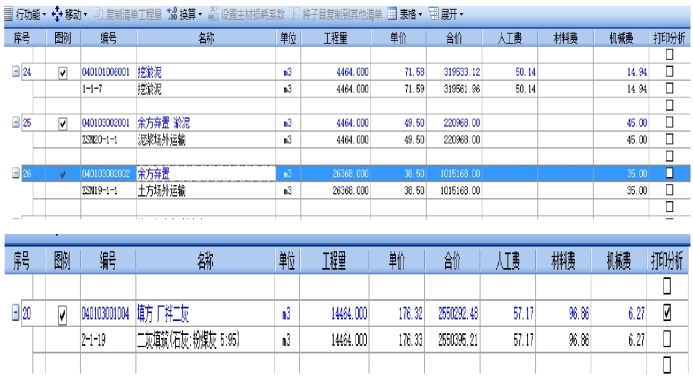Click the 设置主材损耗系数 toolbar label
Image resolution: width=693 pixels, height=385 pixels.
(x=253, y=15)
